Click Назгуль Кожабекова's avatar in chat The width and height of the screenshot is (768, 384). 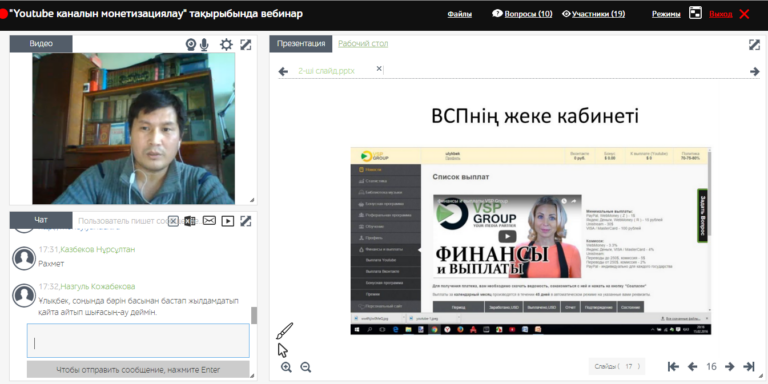coord(24,295)
